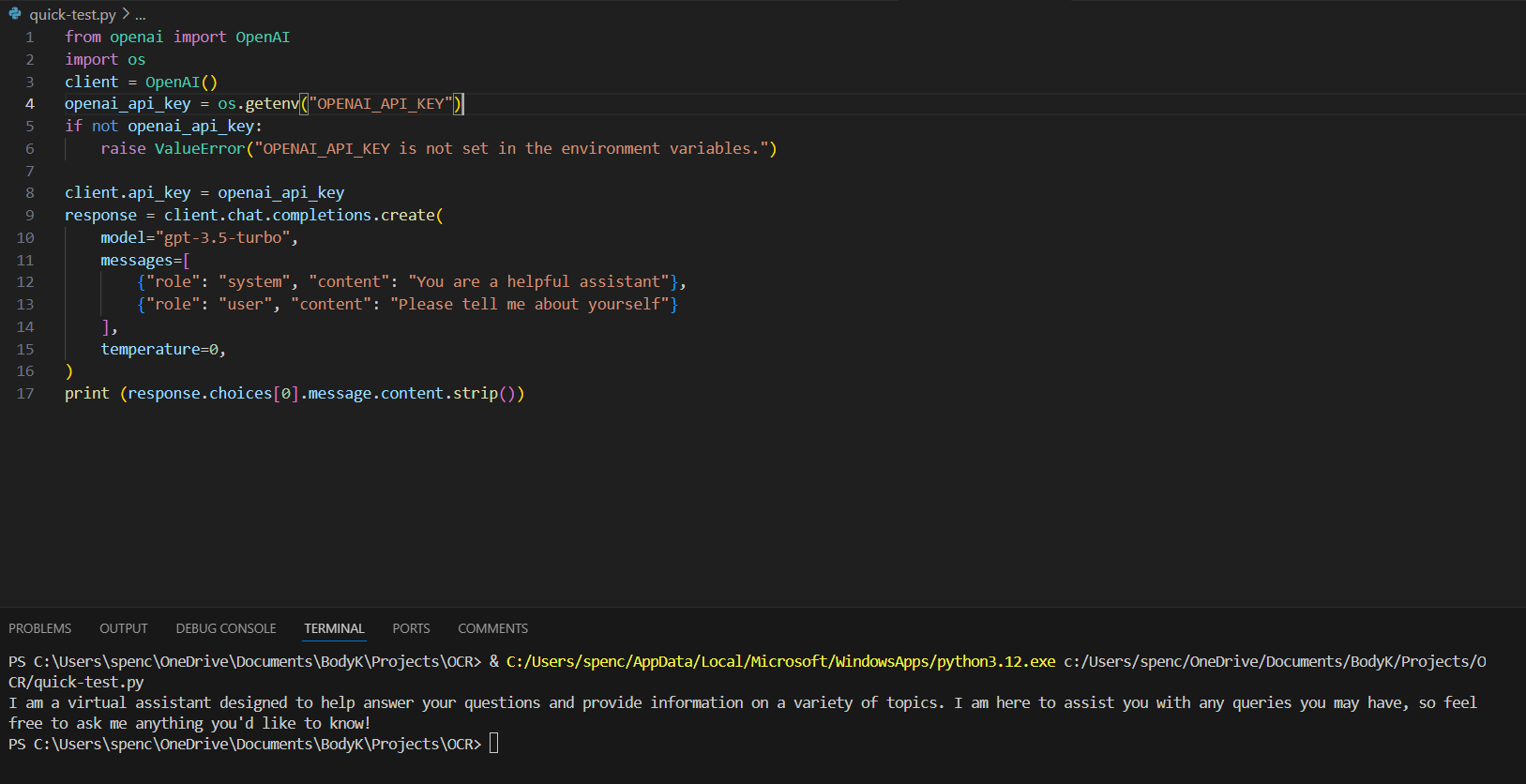Click the ValueError token on line 6

200,149
